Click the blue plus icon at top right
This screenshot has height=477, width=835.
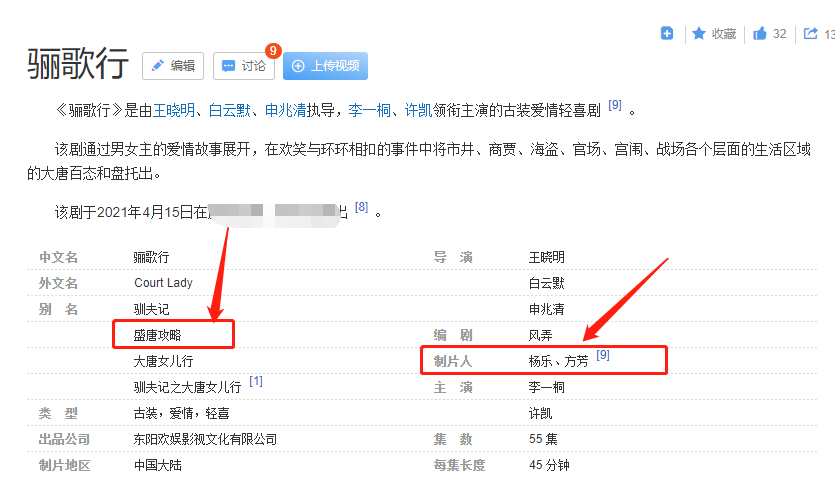pos(667,33)
